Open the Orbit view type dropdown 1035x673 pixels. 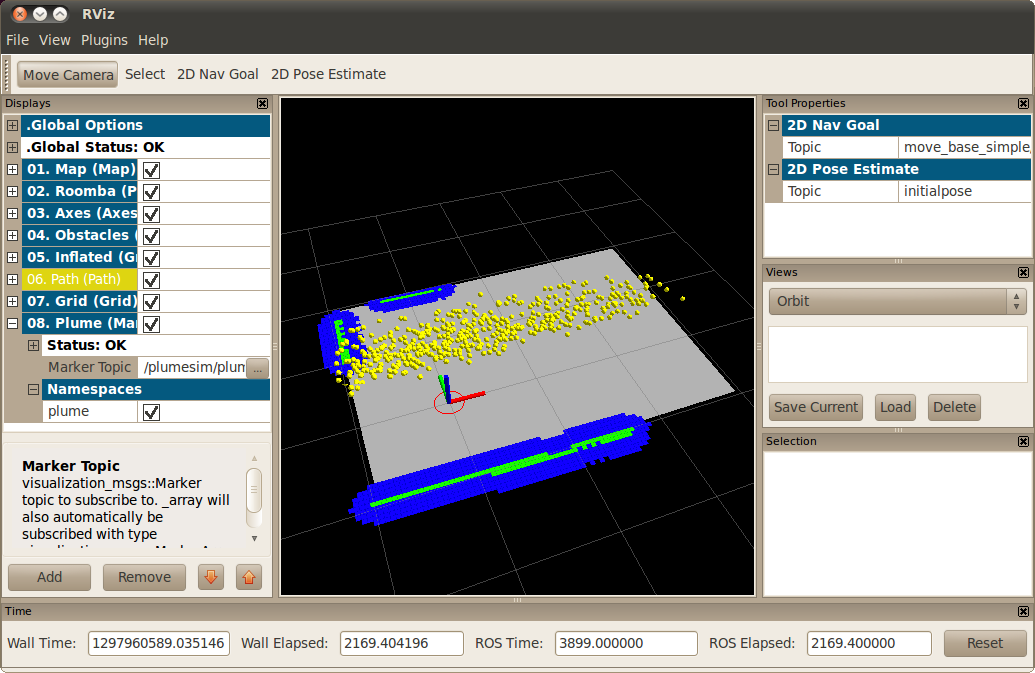[x=897, y=301]
